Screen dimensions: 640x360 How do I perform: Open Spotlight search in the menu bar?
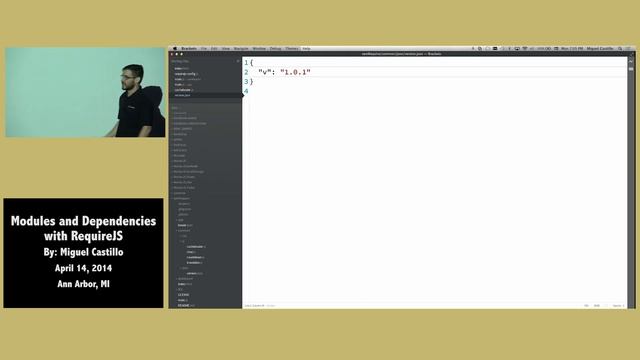tap(620, 49)
